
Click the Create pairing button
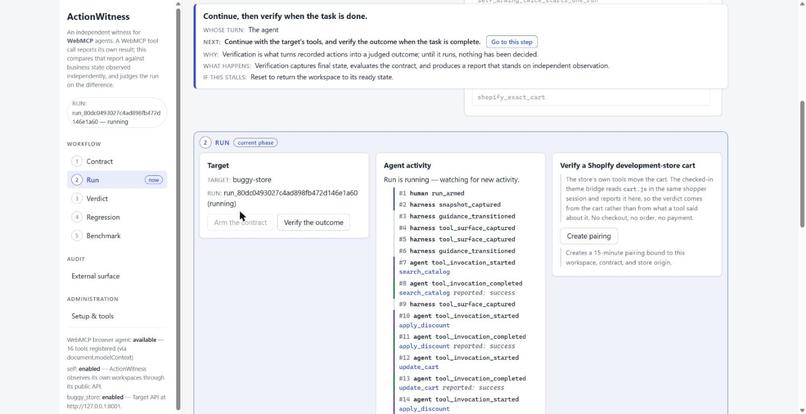pyautogui.click(x=589, y=236)
